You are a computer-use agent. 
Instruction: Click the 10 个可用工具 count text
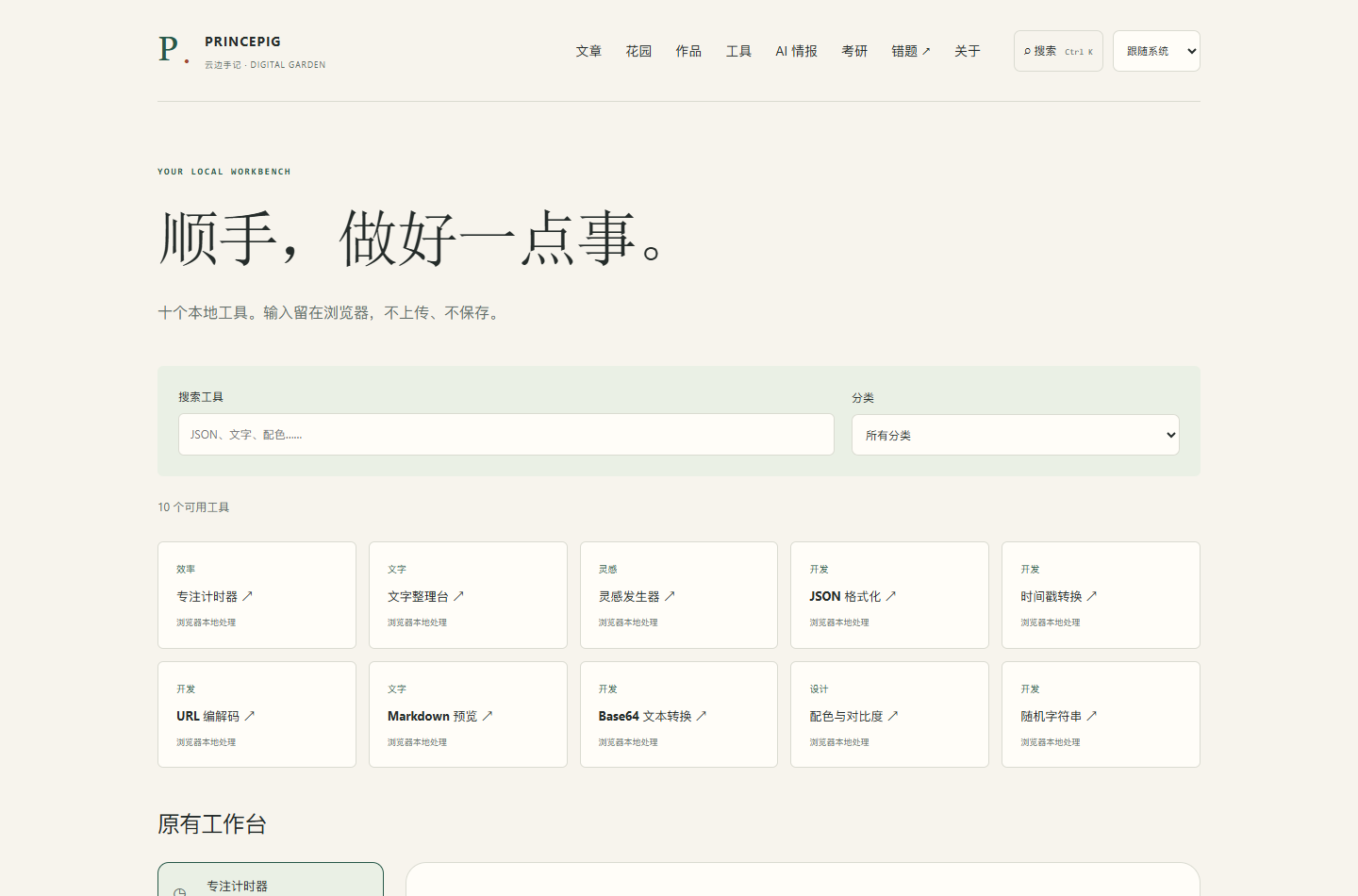(x=193, y=507)
